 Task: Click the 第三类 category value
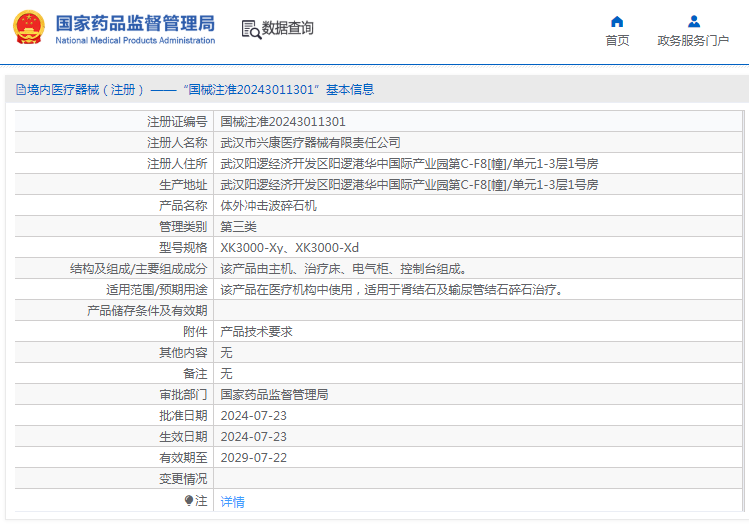238,227
